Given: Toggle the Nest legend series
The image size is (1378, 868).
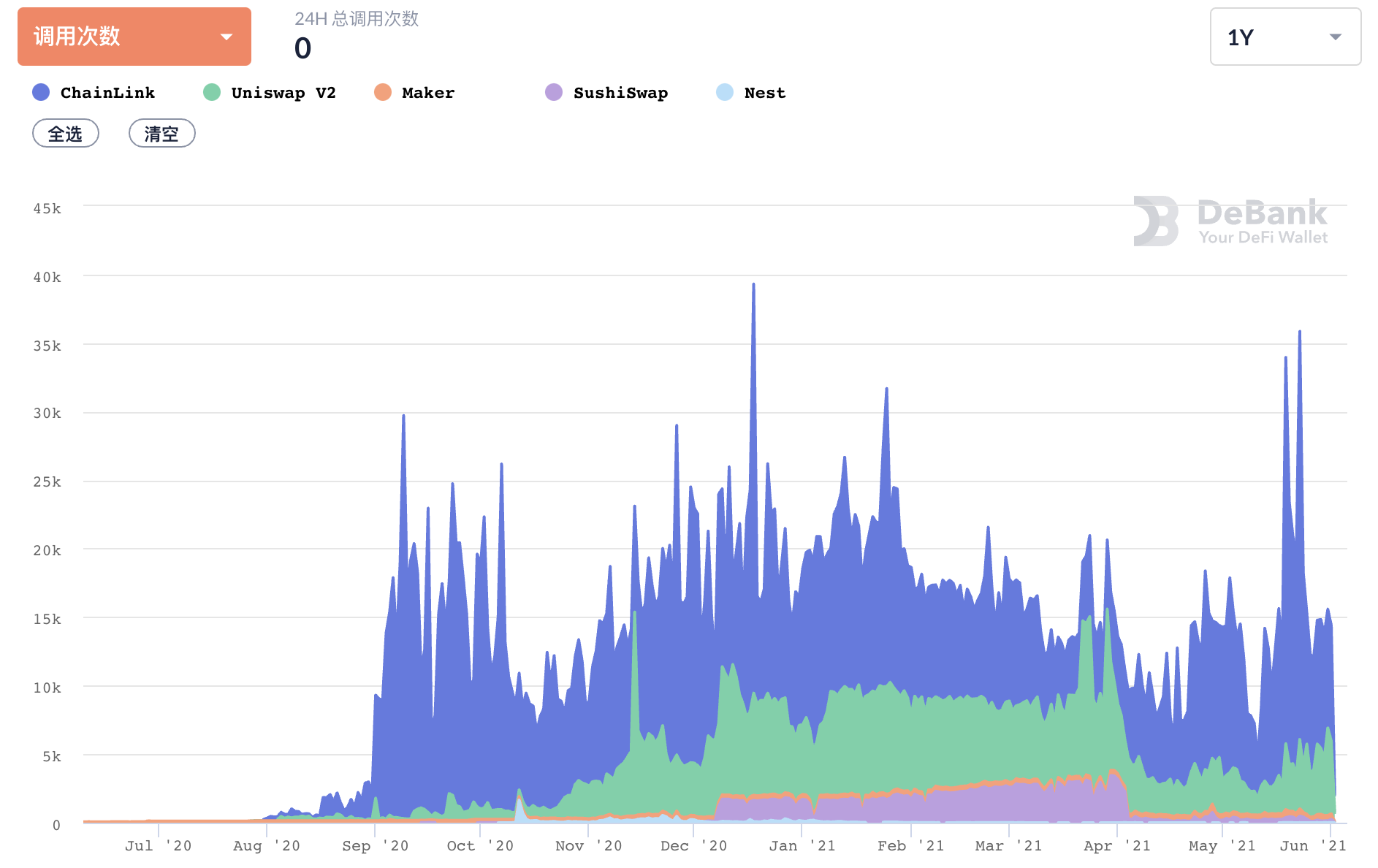Looking at the screenshot, I should point(751,93).
